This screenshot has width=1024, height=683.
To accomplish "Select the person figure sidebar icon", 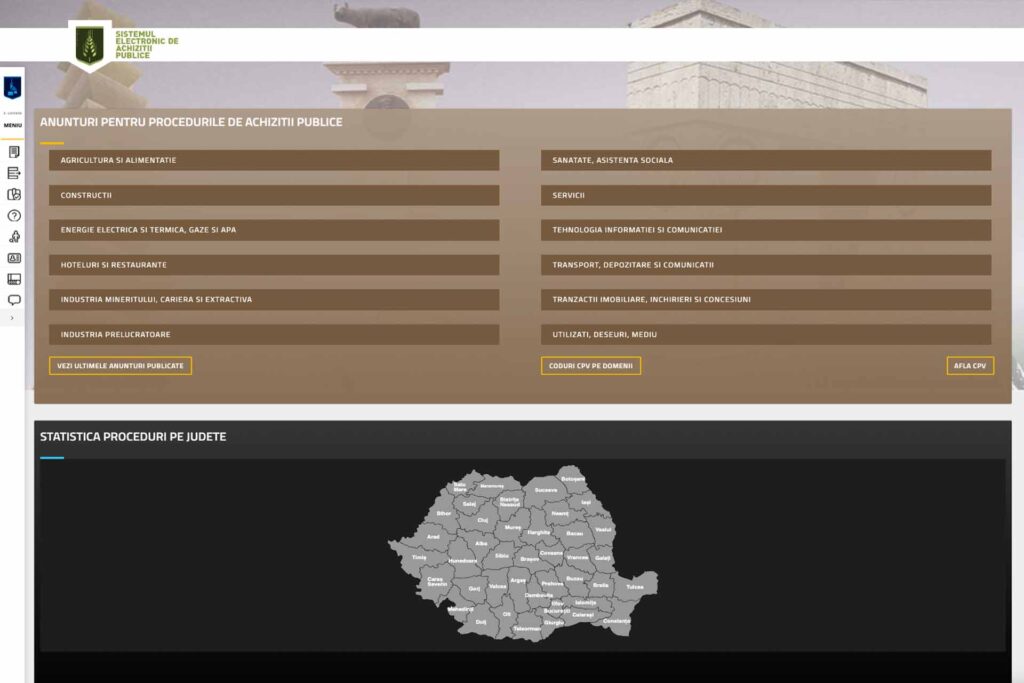I will coord(14,237).
